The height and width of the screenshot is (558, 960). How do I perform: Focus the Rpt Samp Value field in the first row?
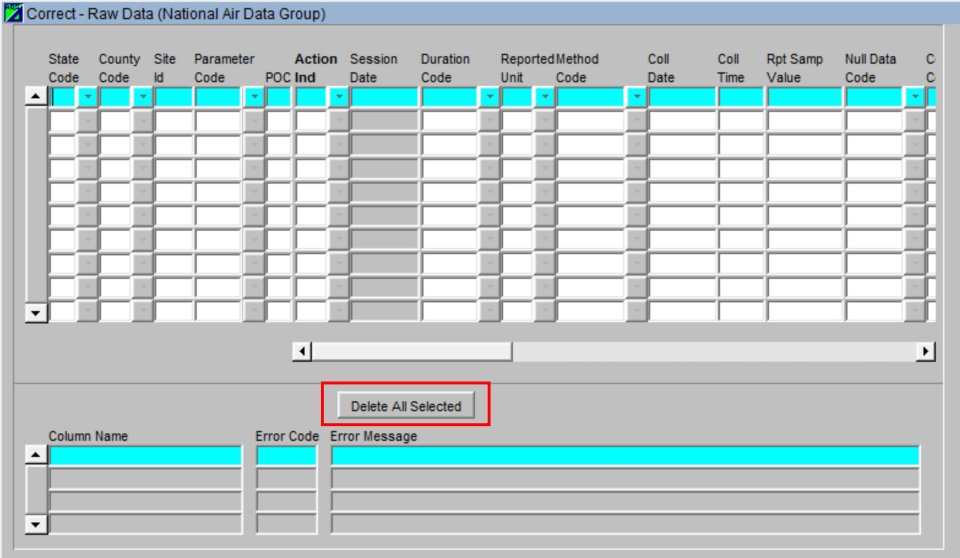click(x=804, y=97)
